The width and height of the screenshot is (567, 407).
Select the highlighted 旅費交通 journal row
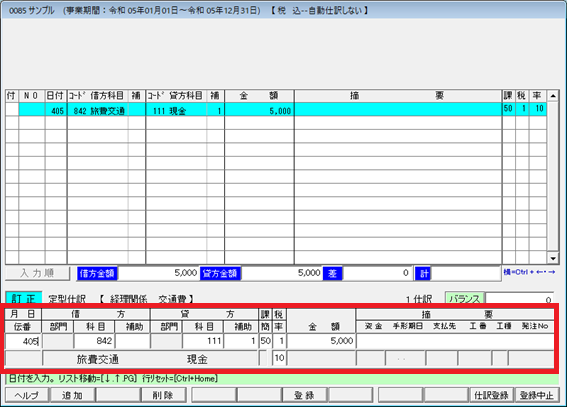(x=276, y=110)
